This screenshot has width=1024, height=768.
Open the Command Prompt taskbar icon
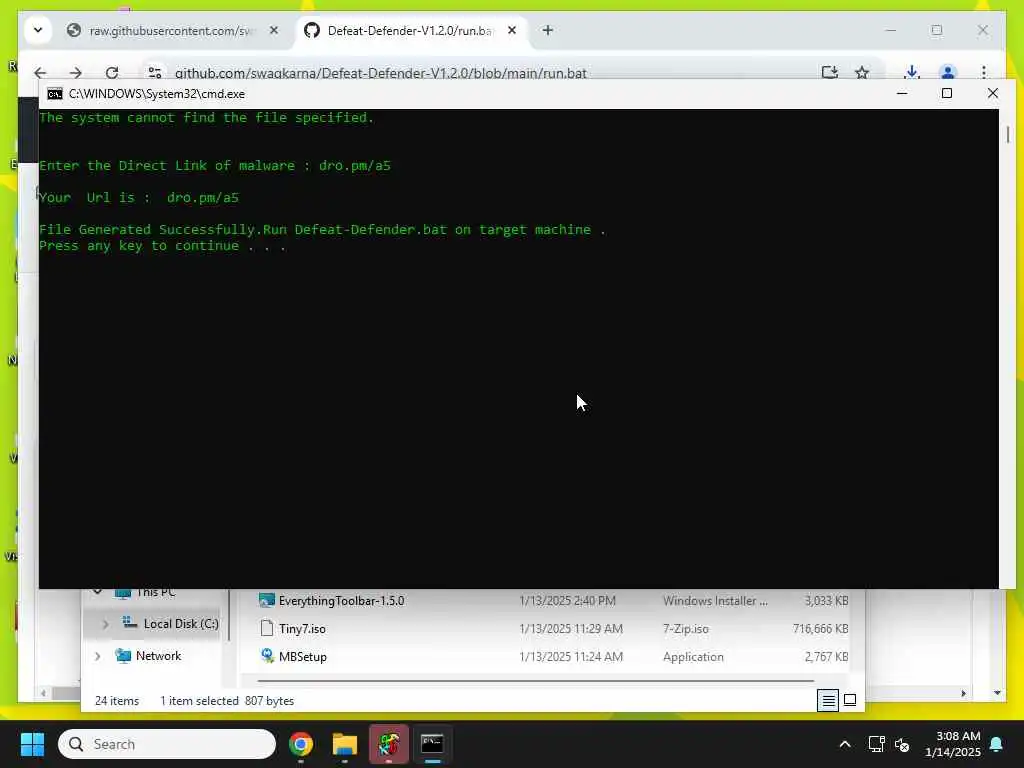[432, 744]
